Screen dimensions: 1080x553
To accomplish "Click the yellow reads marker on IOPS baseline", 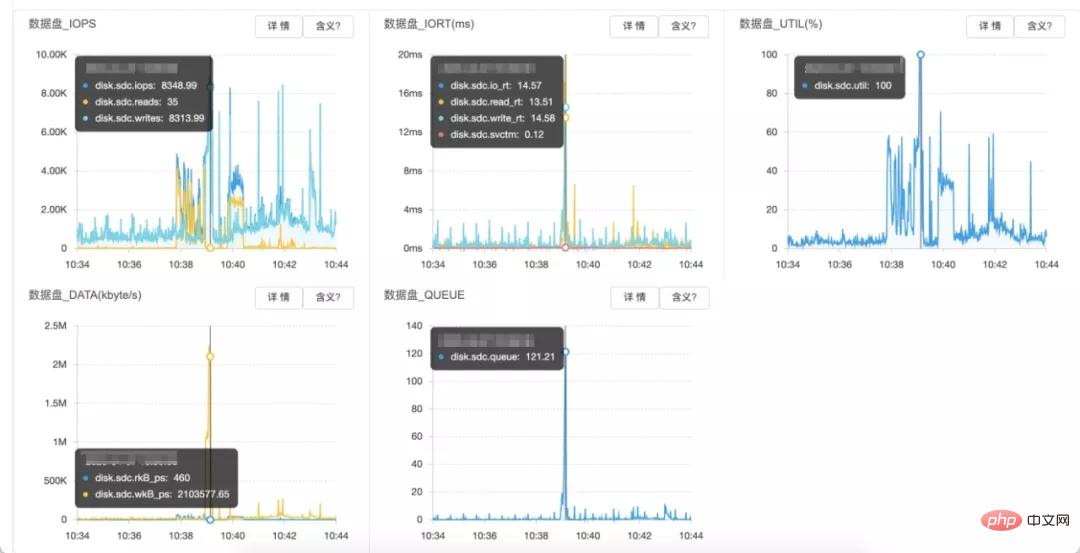I will (x=210, y=247).
